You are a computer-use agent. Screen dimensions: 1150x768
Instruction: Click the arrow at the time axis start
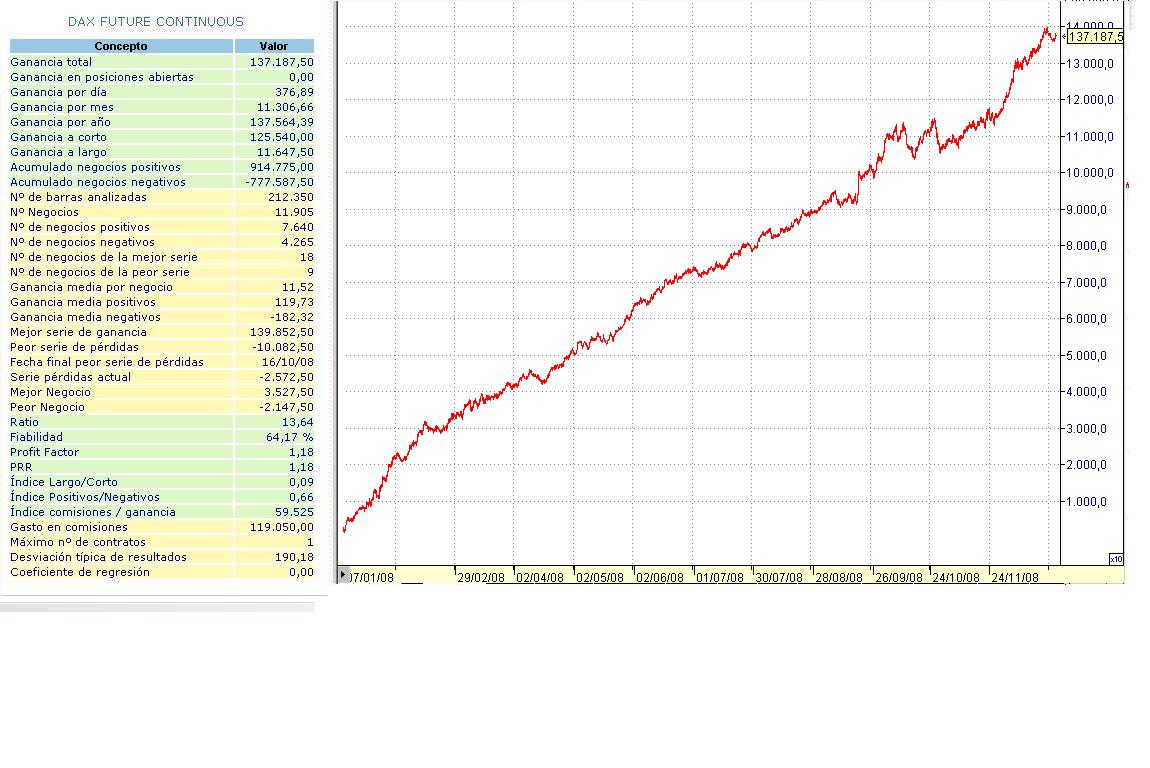[343, 574]
